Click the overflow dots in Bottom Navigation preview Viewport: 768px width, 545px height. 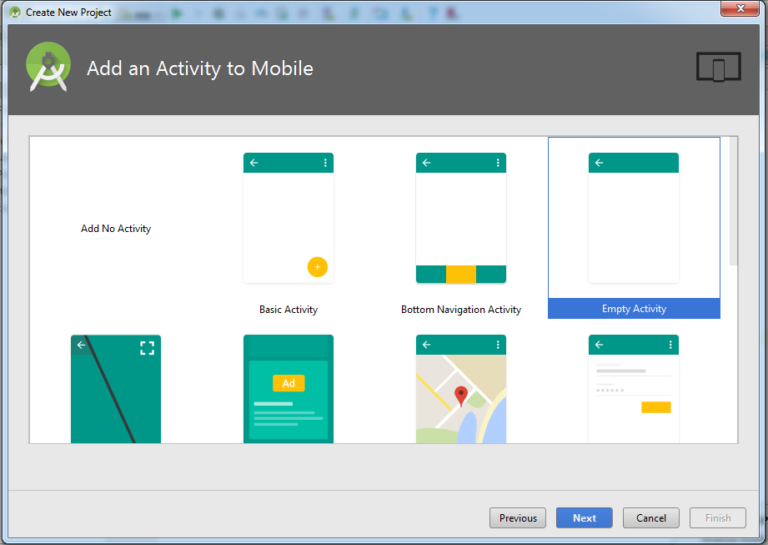498,163
